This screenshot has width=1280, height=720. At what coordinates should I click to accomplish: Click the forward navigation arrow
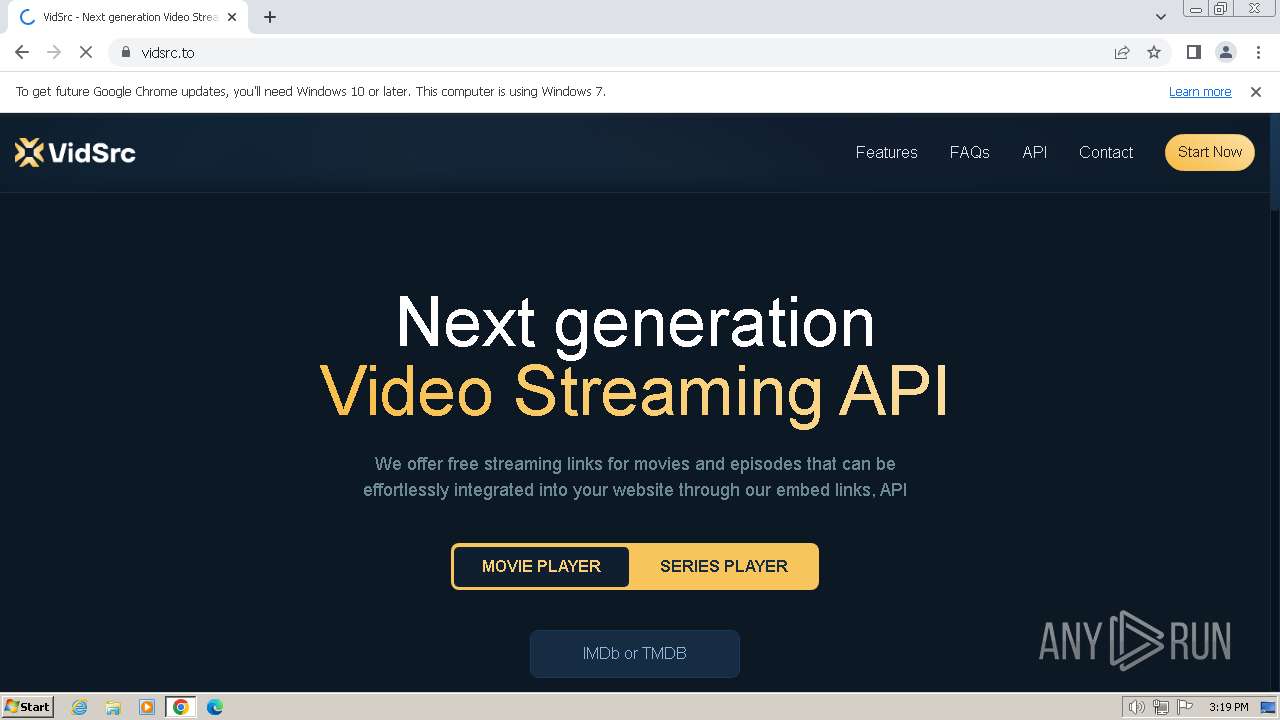pos(54,52)
